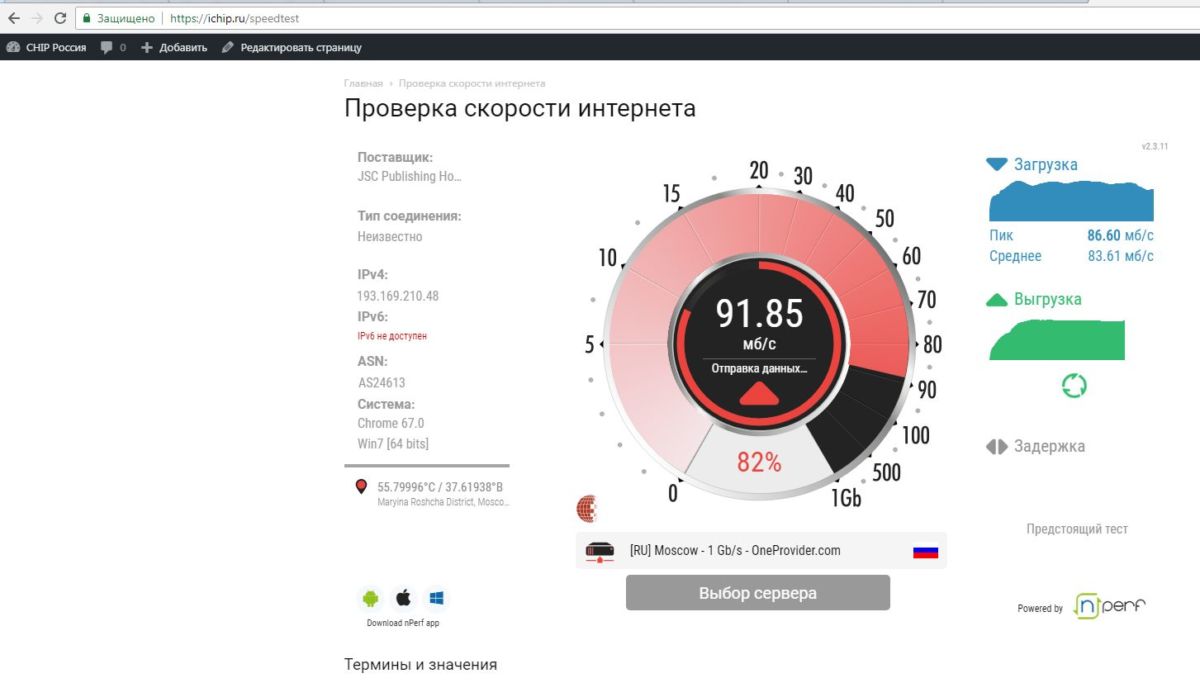1200x683 pixels.
Task: Click the green spinning upload progress icon
Action: point(1074,386)
